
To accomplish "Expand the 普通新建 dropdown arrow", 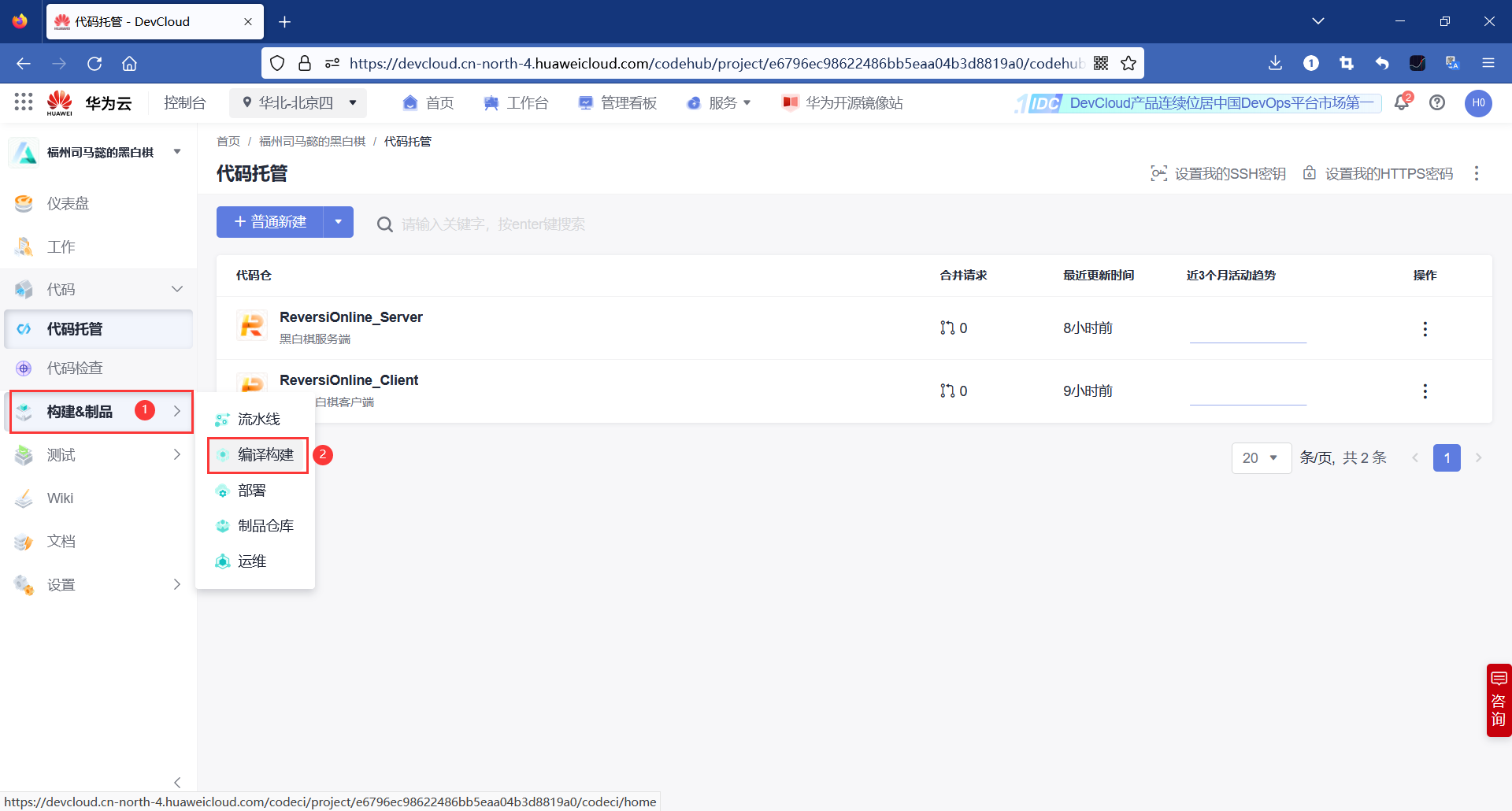I will point(339,222).
